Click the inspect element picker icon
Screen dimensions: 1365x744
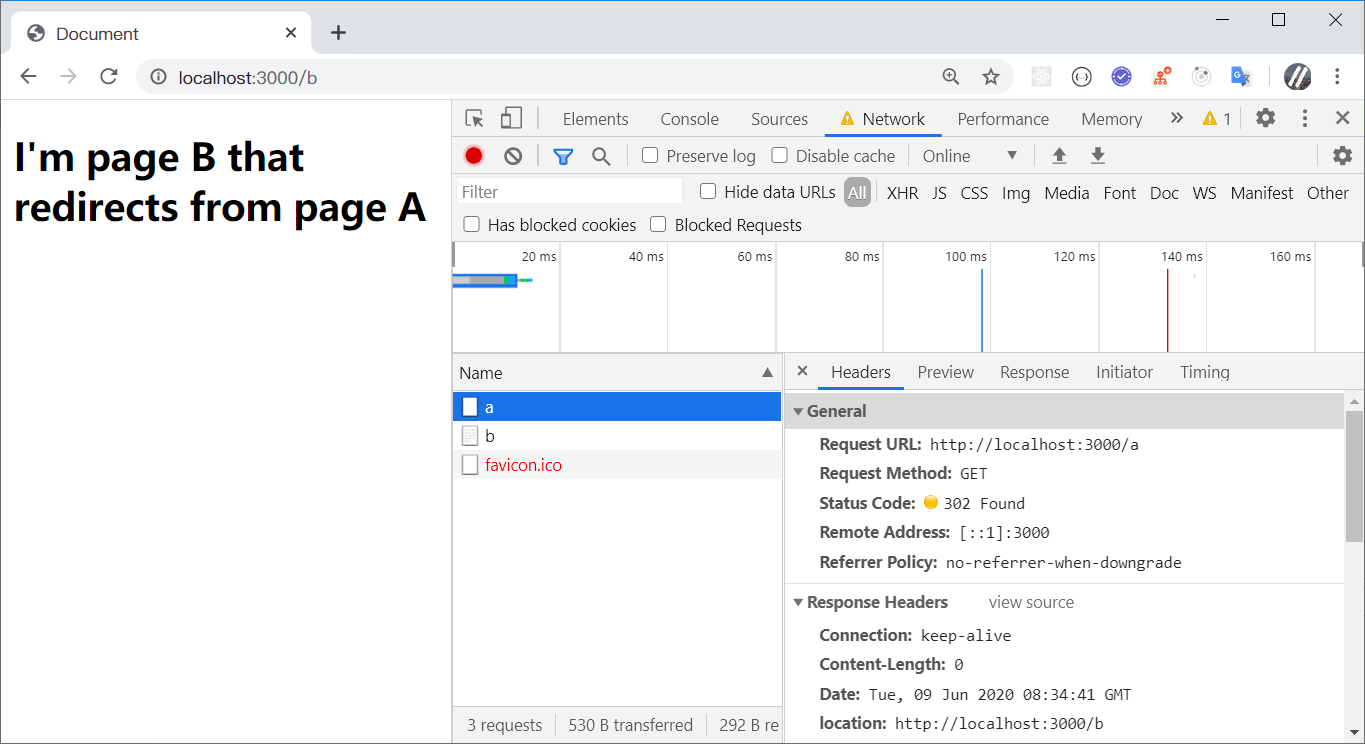point(475,119)
